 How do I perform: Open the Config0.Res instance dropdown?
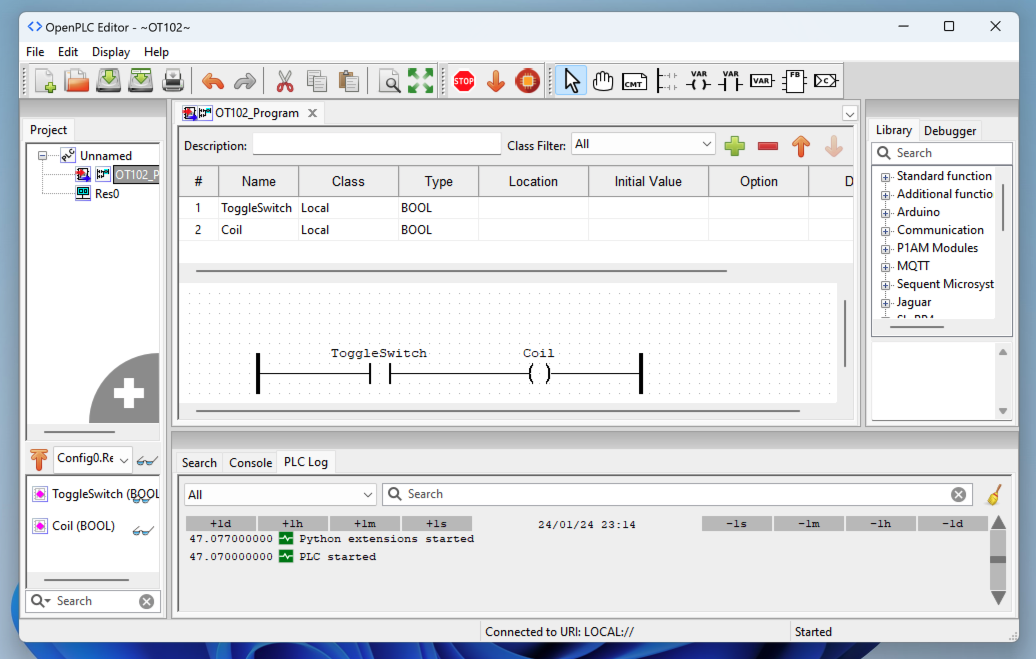[x=92, y=459]
